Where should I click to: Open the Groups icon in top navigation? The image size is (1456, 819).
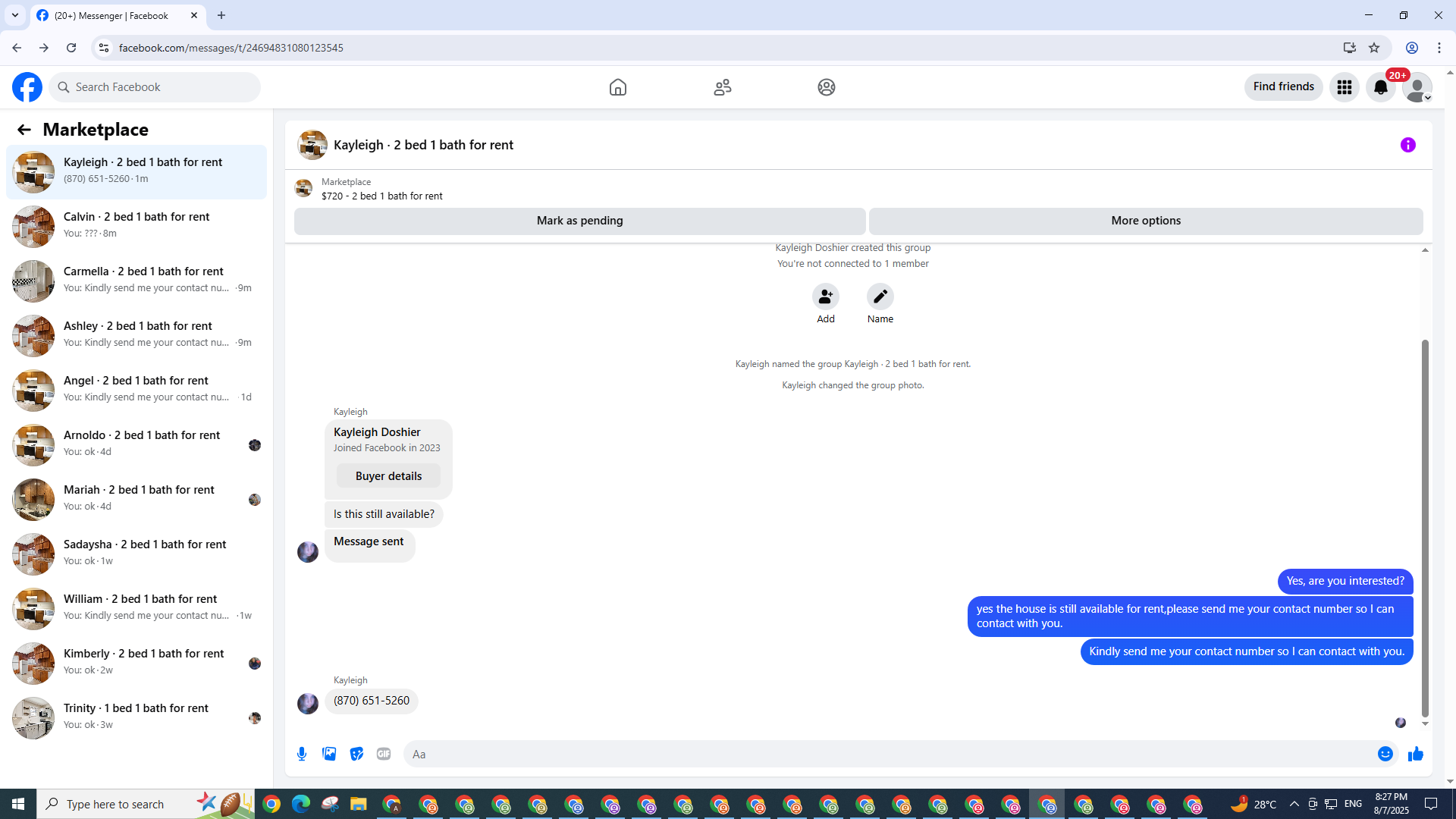click(x=827, y=87)
